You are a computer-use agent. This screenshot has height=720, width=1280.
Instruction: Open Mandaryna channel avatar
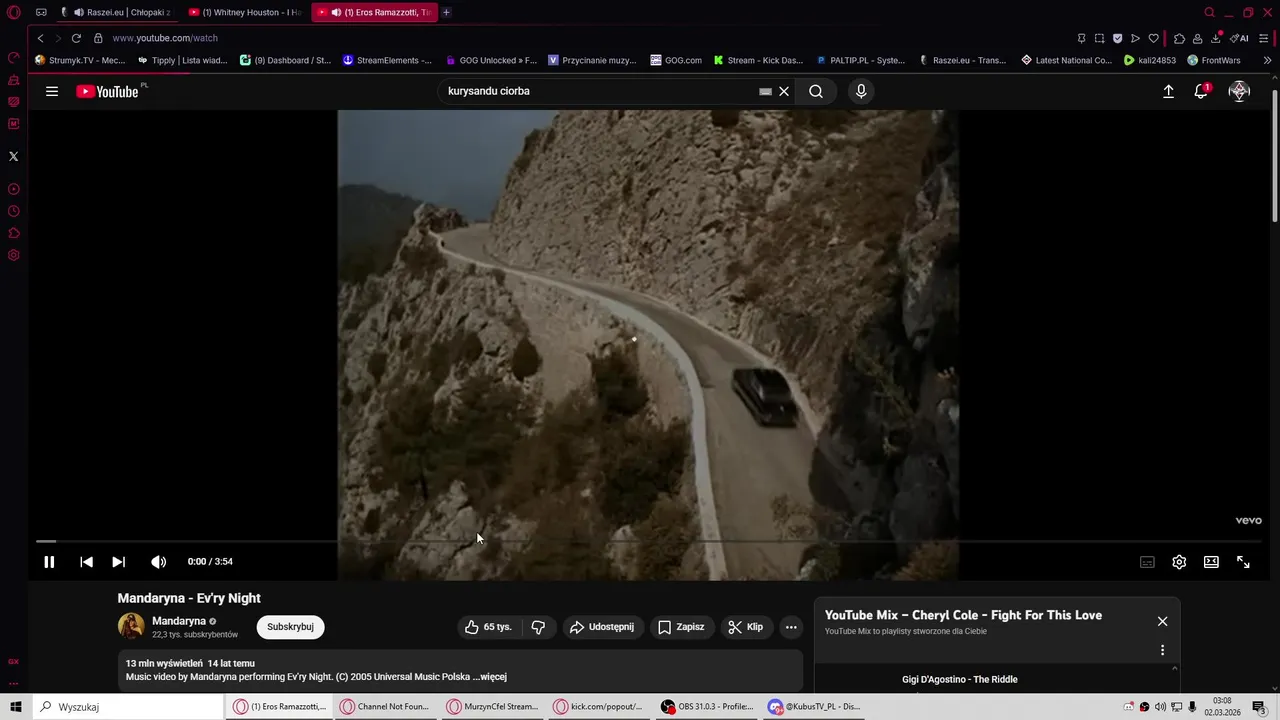[131, 626]
